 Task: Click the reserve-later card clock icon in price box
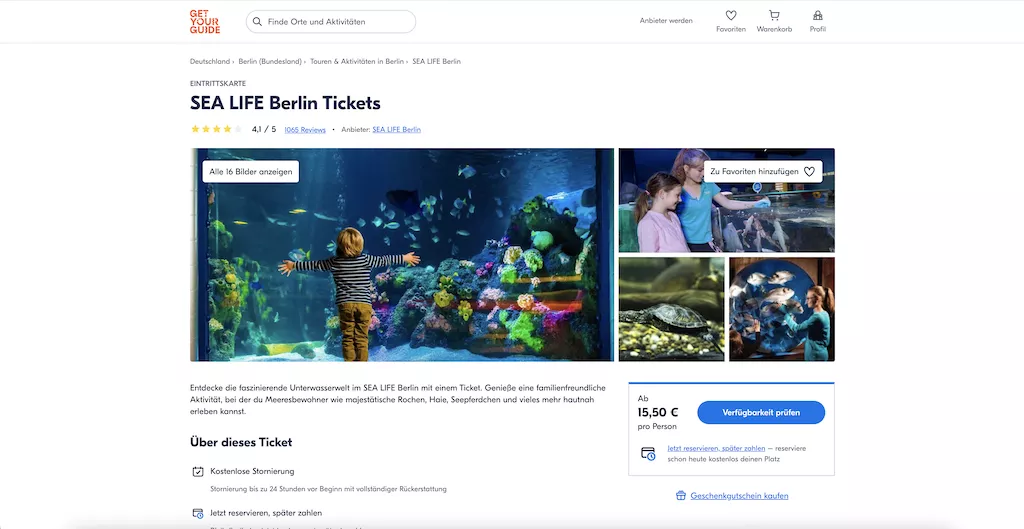point(648,454)
